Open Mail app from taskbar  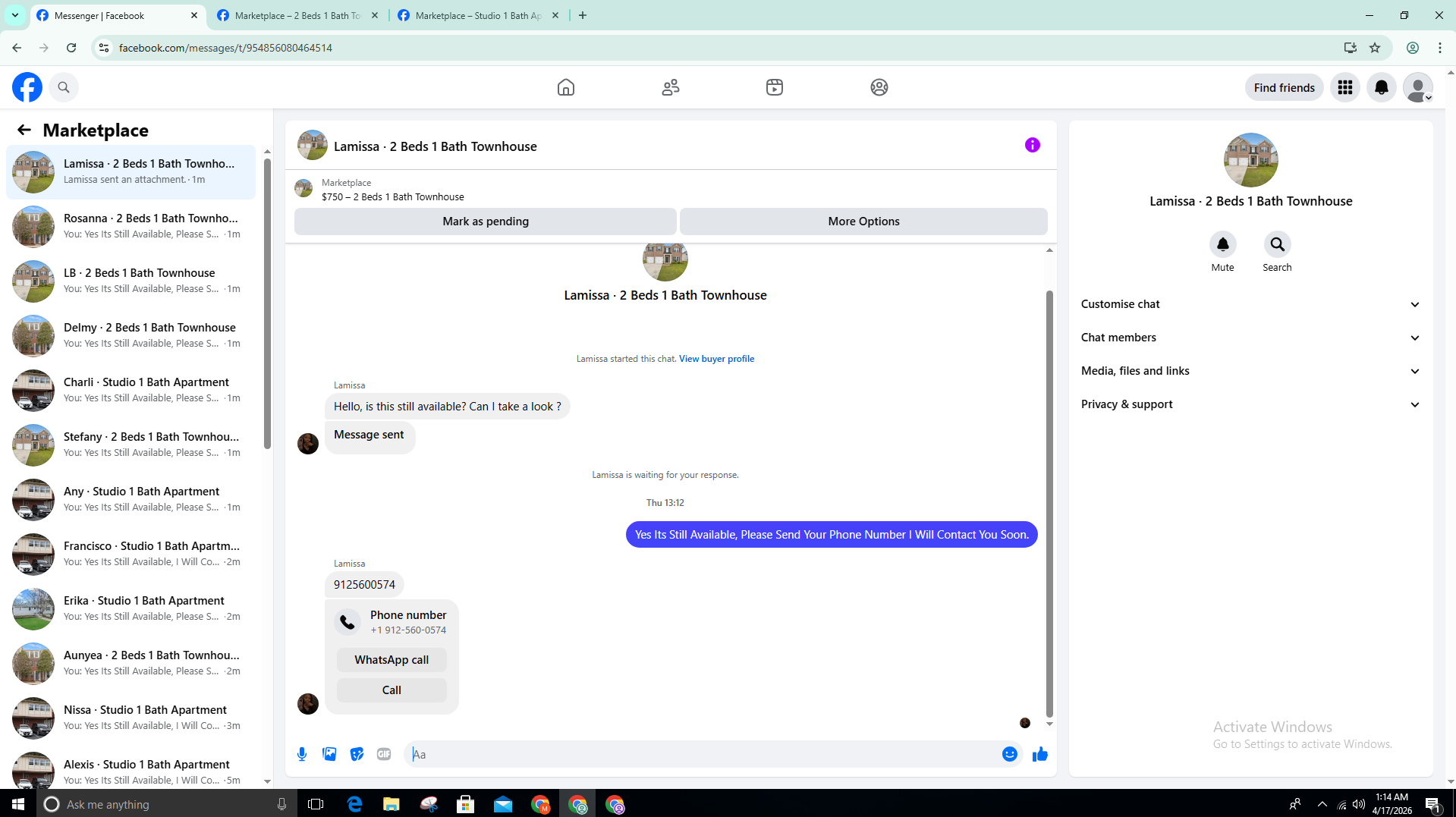pos(503,804)
